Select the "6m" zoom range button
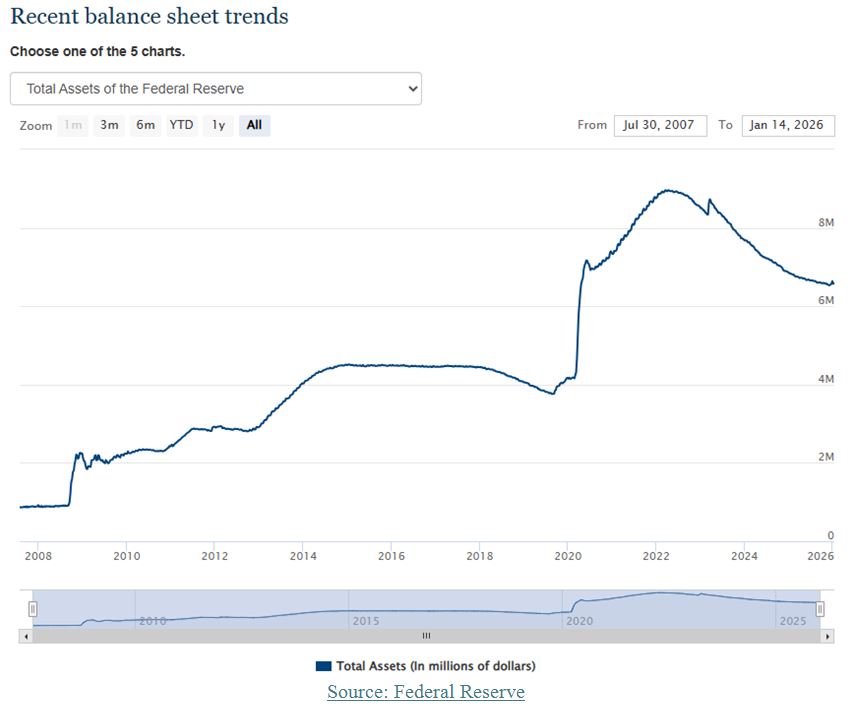This screenshot has width=853, height=707. [x=144, y=125]
